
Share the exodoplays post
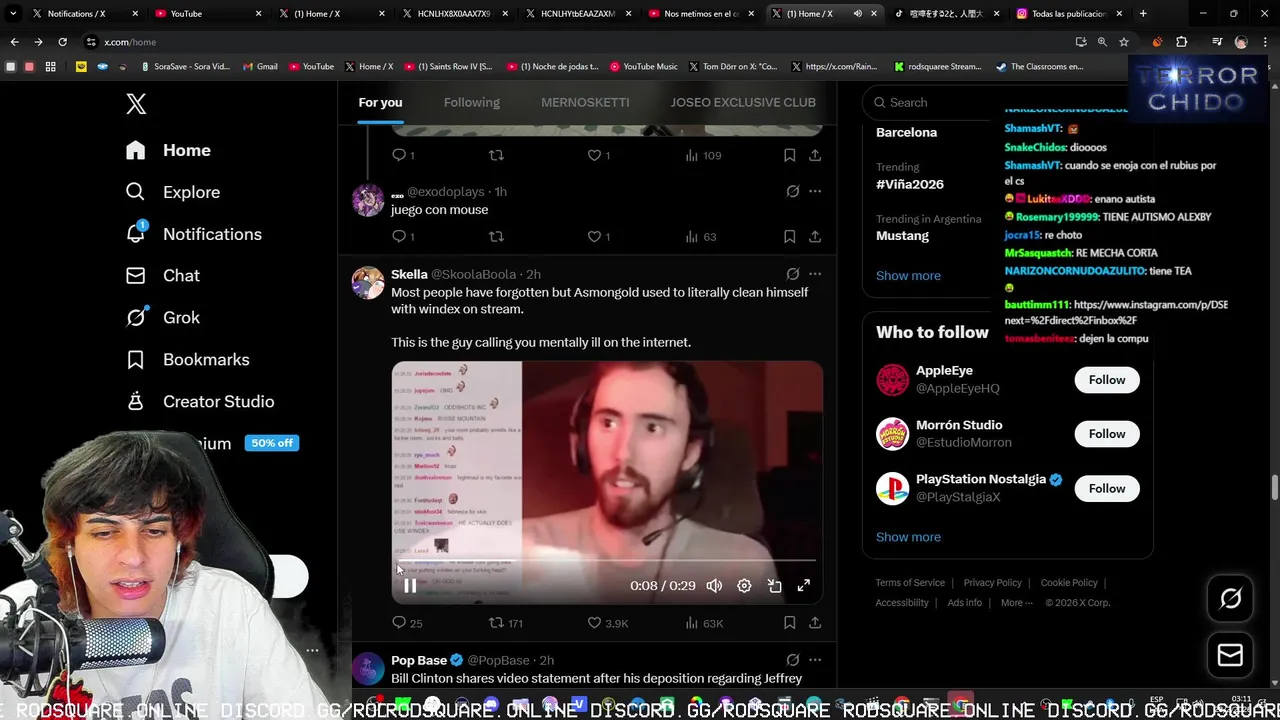[815, 237]
